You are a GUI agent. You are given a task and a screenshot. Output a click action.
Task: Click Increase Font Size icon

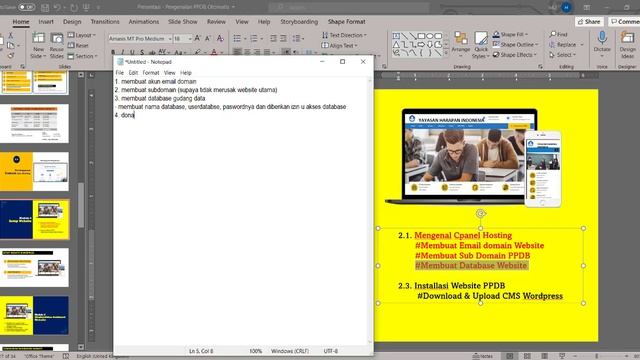coord(197,38)
